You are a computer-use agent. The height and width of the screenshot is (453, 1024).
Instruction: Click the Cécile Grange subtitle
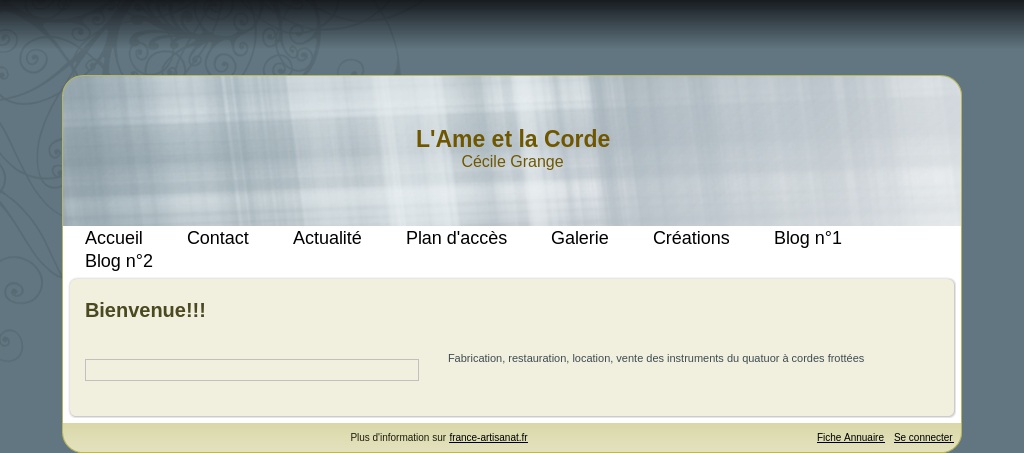513,161
